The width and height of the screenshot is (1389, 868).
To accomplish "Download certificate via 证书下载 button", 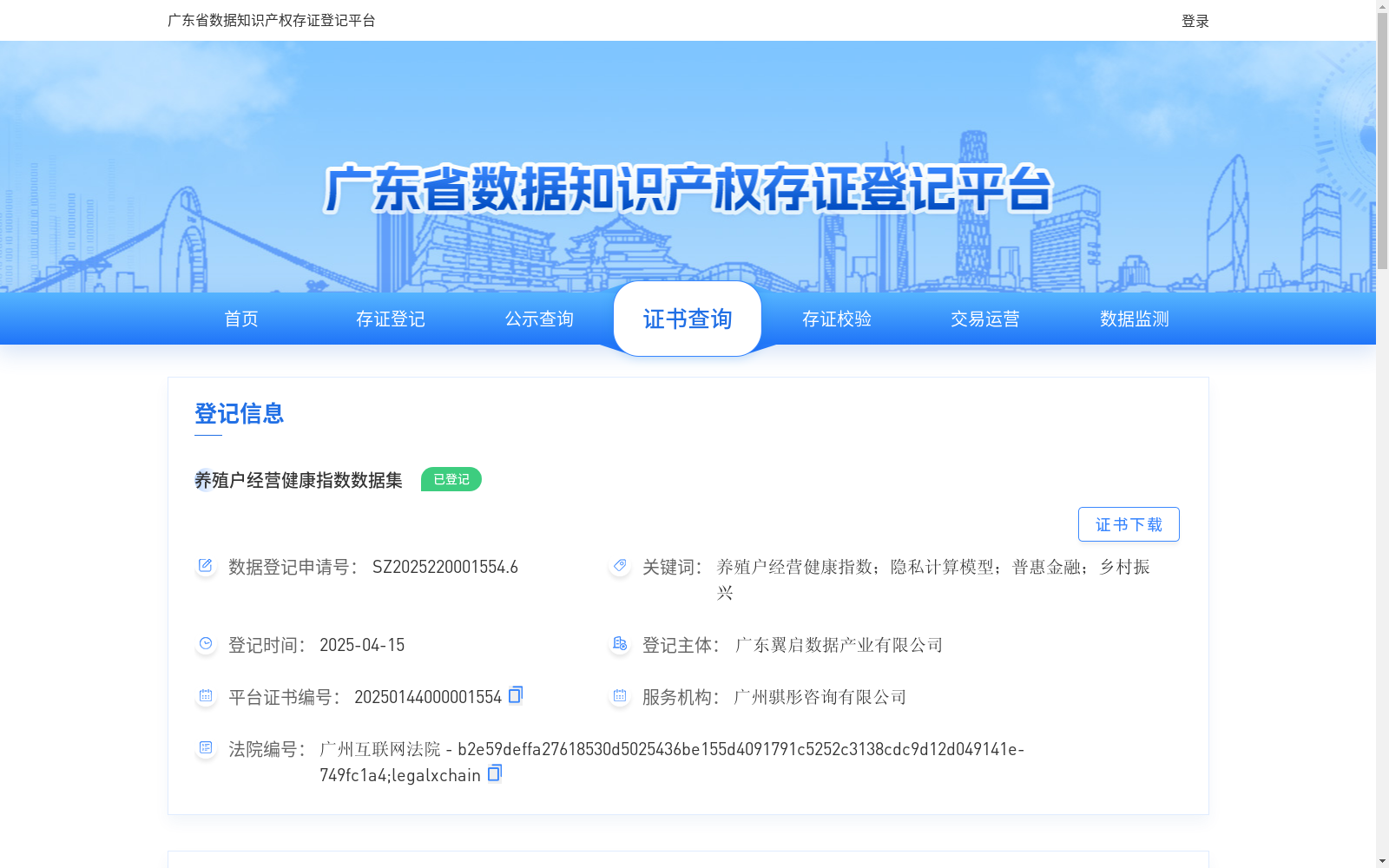I will 1129,524.
